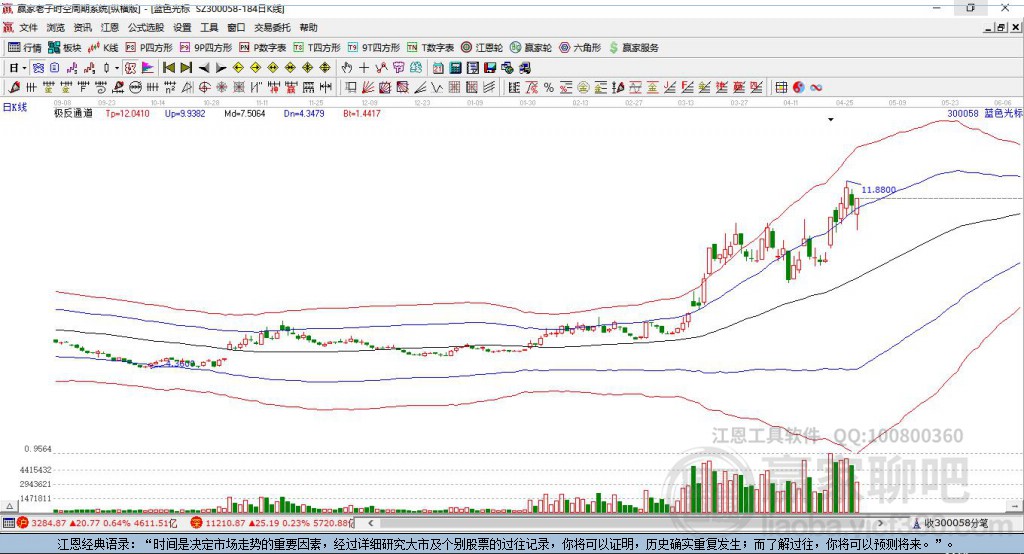Open the 9P四方形 tool
The image size is (1024, 554).
pos(206,48)
